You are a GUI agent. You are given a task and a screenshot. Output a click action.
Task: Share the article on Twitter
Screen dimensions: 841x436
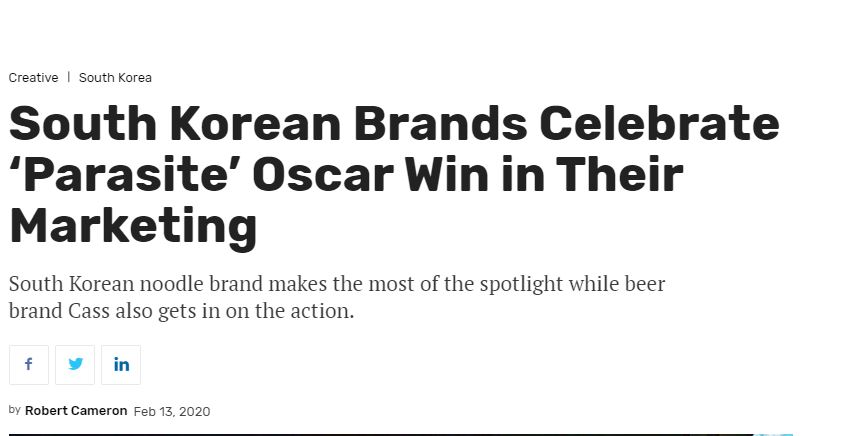point(75,365)
